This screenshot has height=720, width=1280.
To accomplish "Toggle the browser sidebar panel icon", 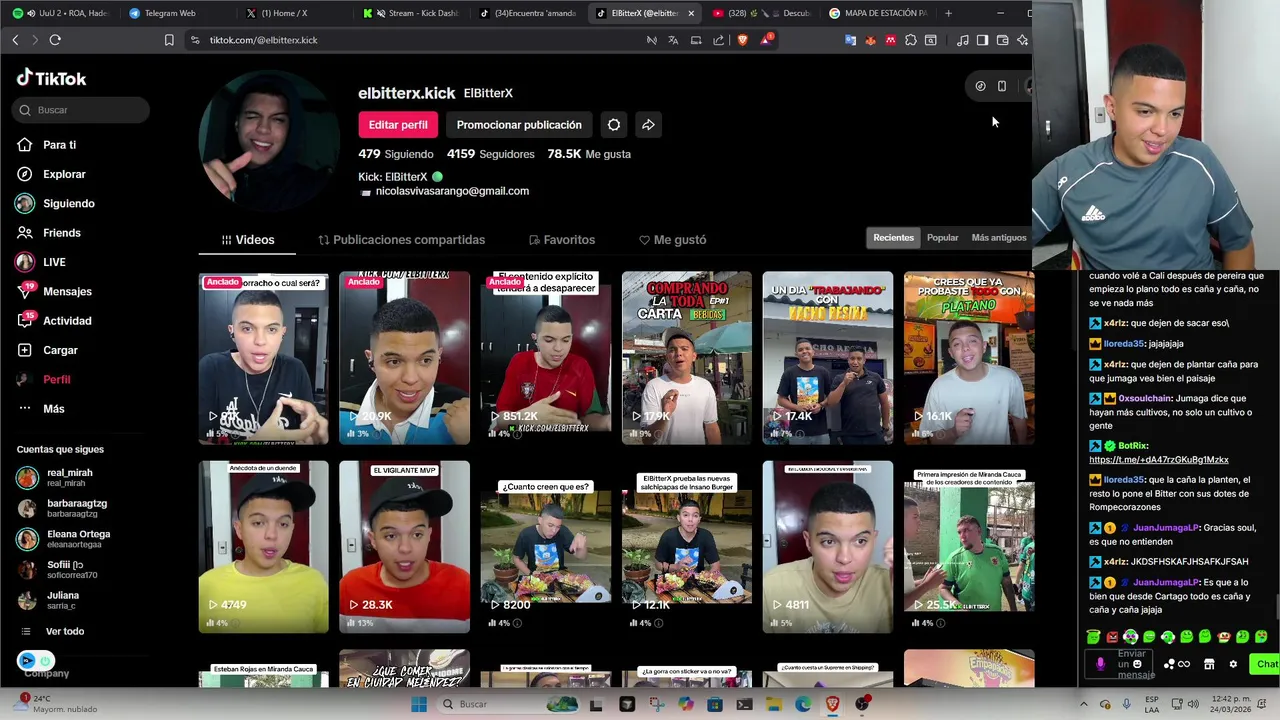I will pos(982,40).
